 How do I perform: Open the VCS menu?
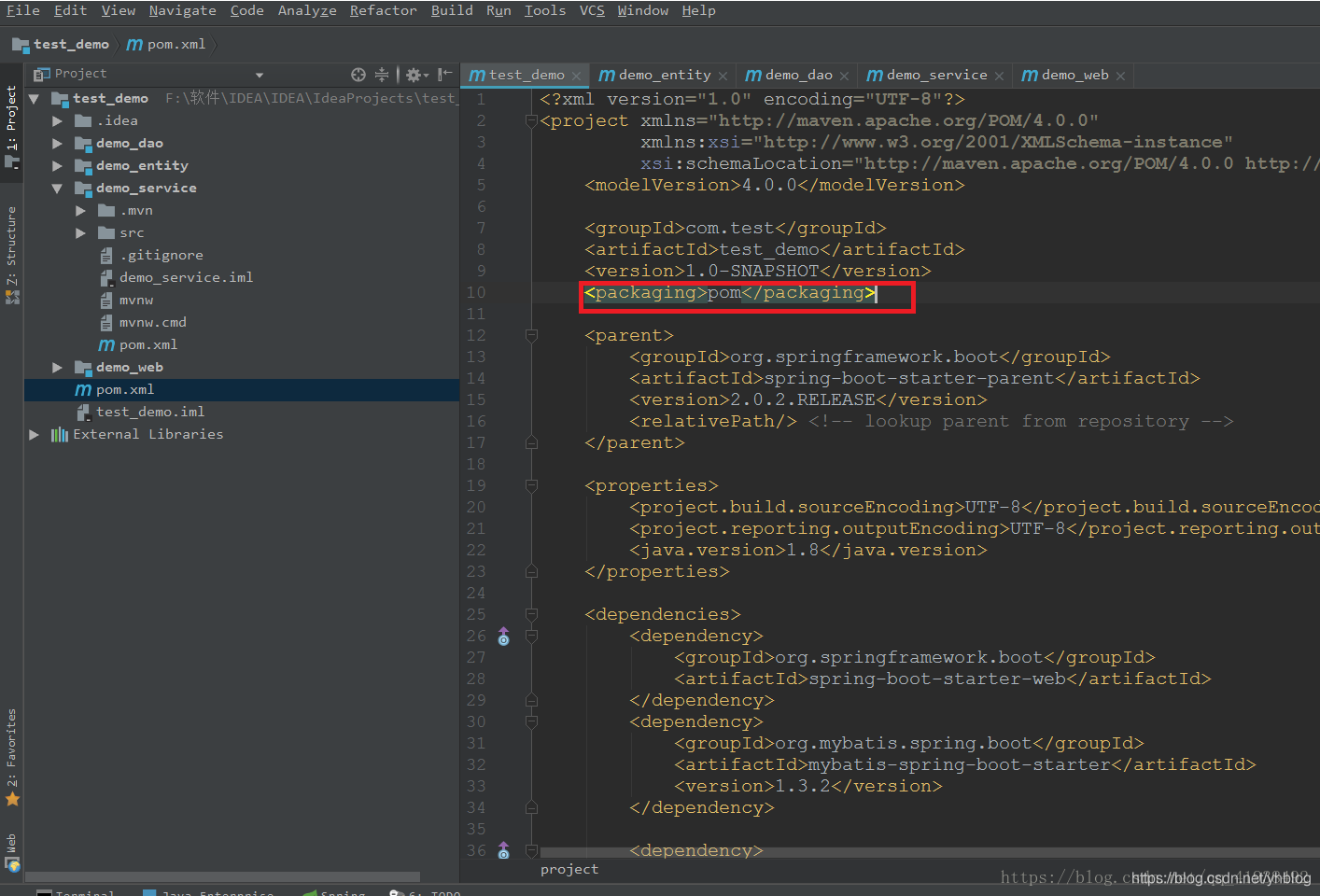pyautogui.click(x=592, y=10)
